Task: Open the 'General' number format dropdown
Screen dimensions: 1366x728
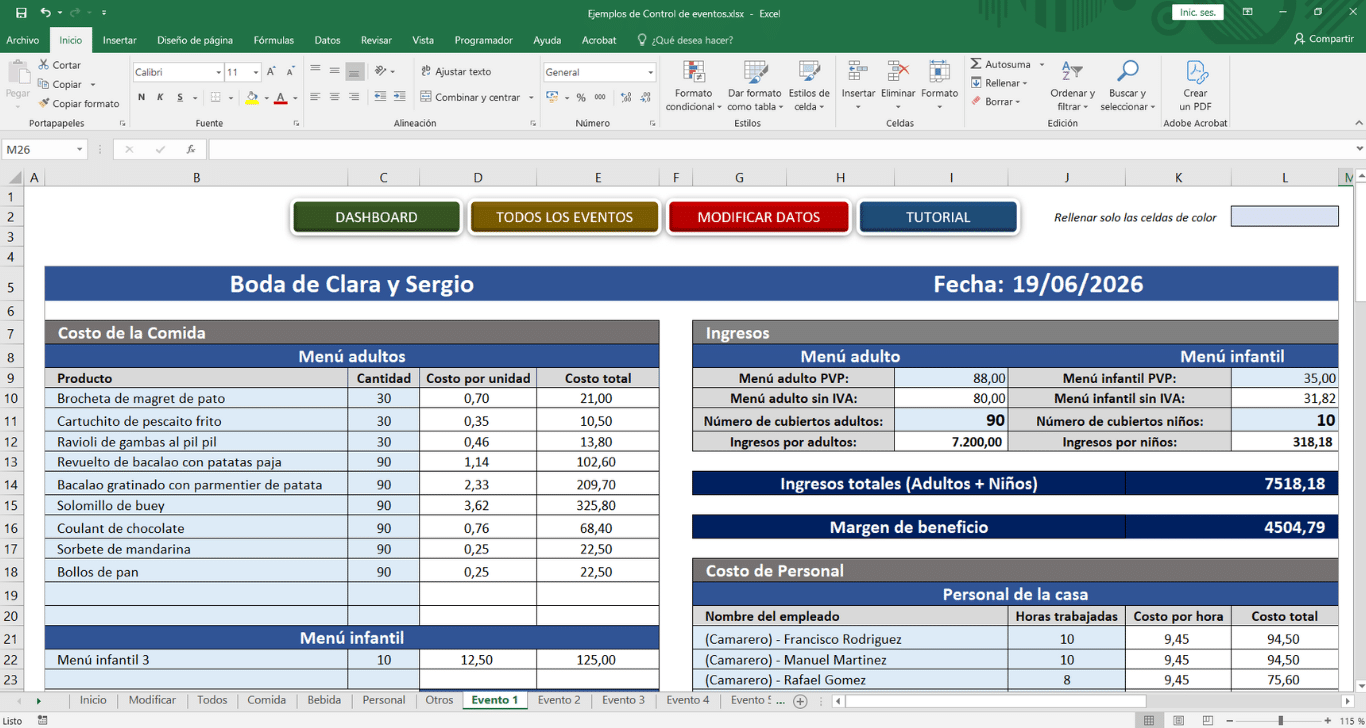Action: click(x=650, y=72)
